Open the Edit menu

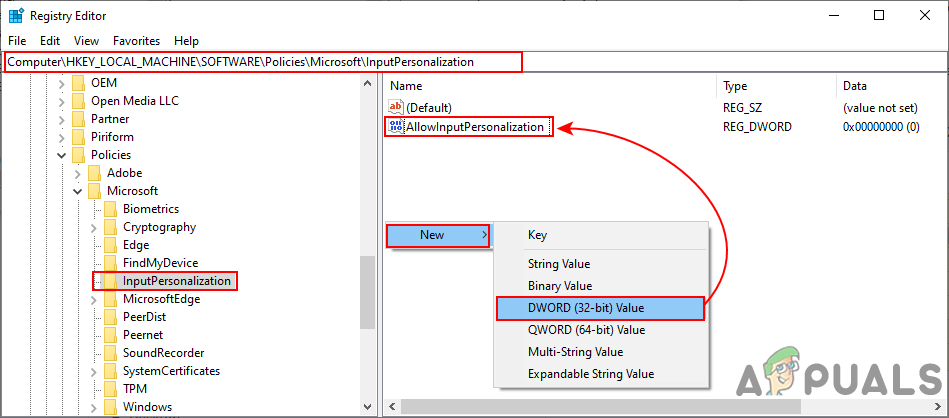click(50, 41)
